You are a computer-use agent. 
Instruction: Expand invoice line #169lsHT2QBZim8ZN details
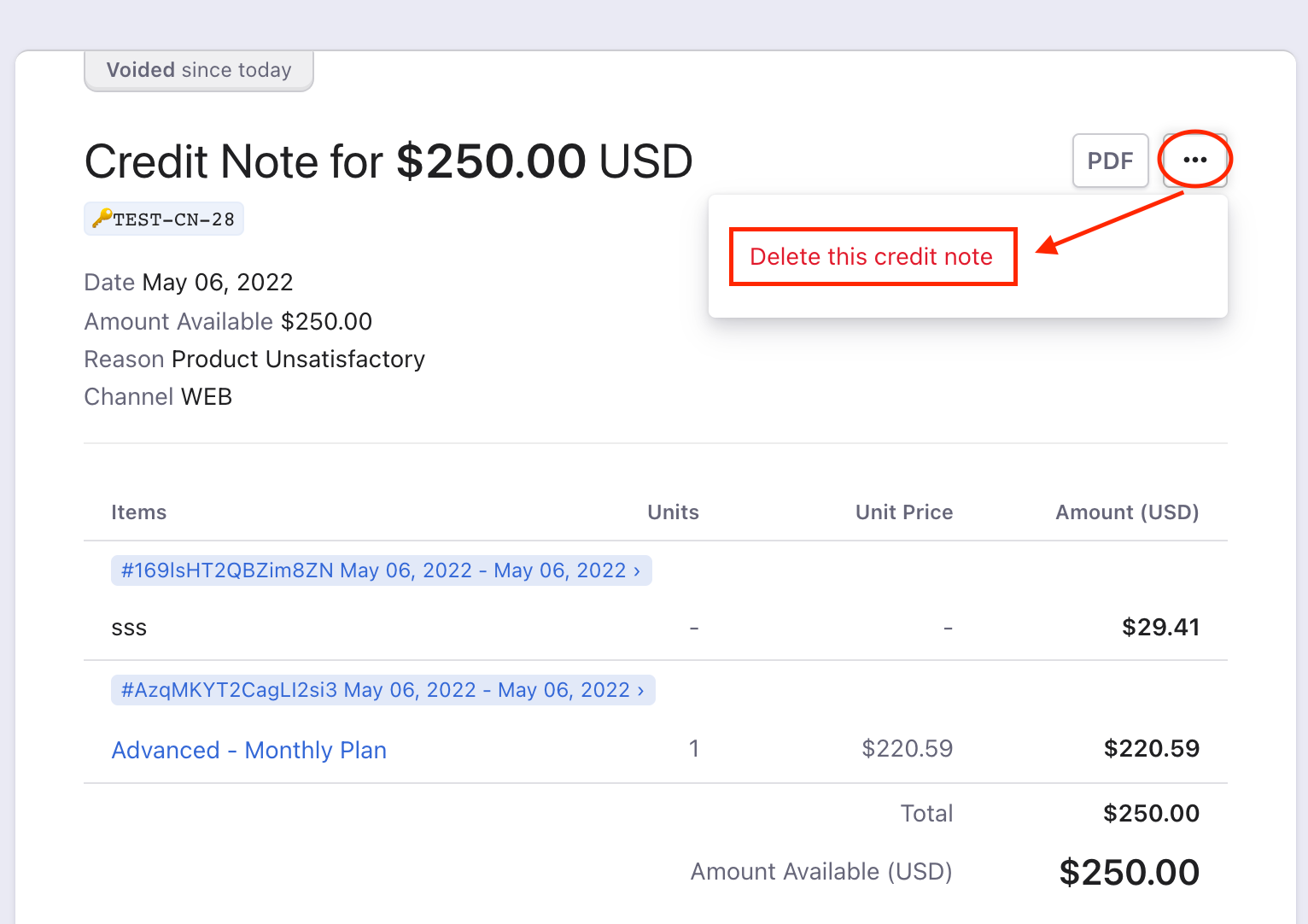click(381, 570)
